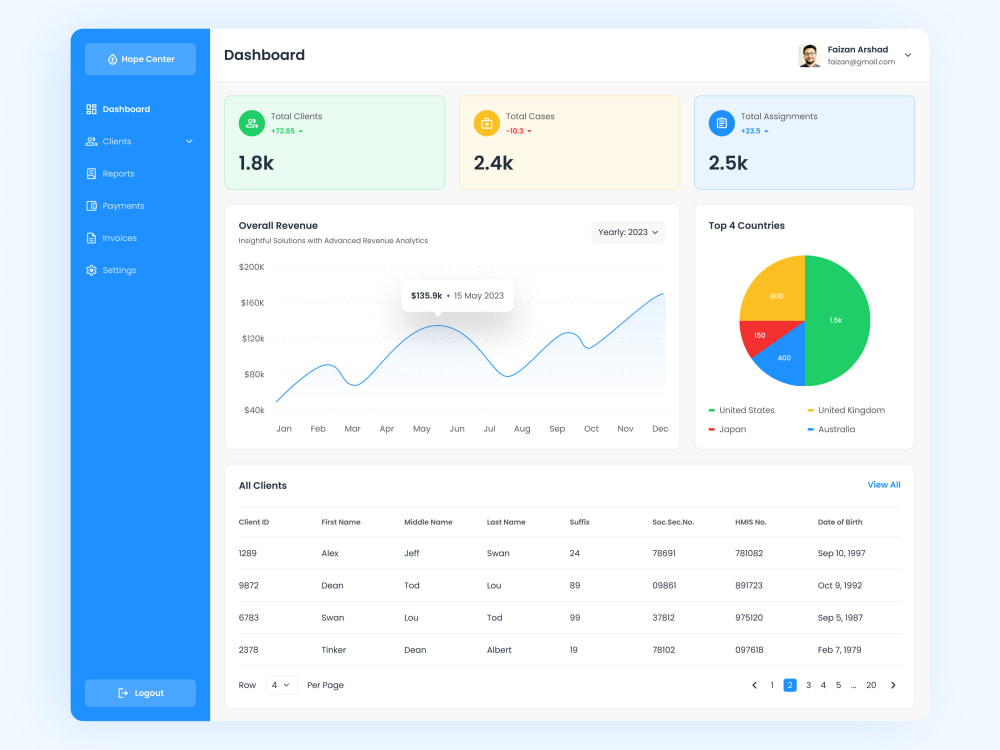Image resolution: width=1000 pixels, height=750 pixels.
Task: Go to next page arrow in pagination
Action: pyautogui.click(x=893, y=685)
